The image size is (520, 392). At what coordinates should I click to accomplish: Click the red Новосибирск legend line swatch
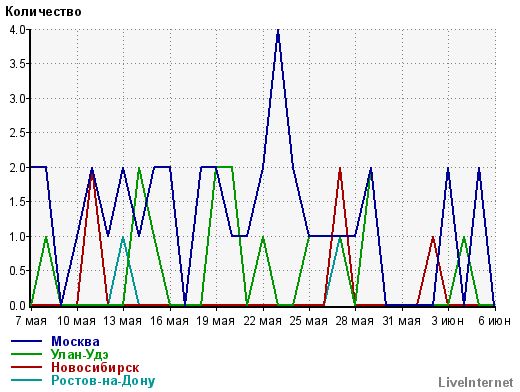pyautogui.click(x=27, y=367)
